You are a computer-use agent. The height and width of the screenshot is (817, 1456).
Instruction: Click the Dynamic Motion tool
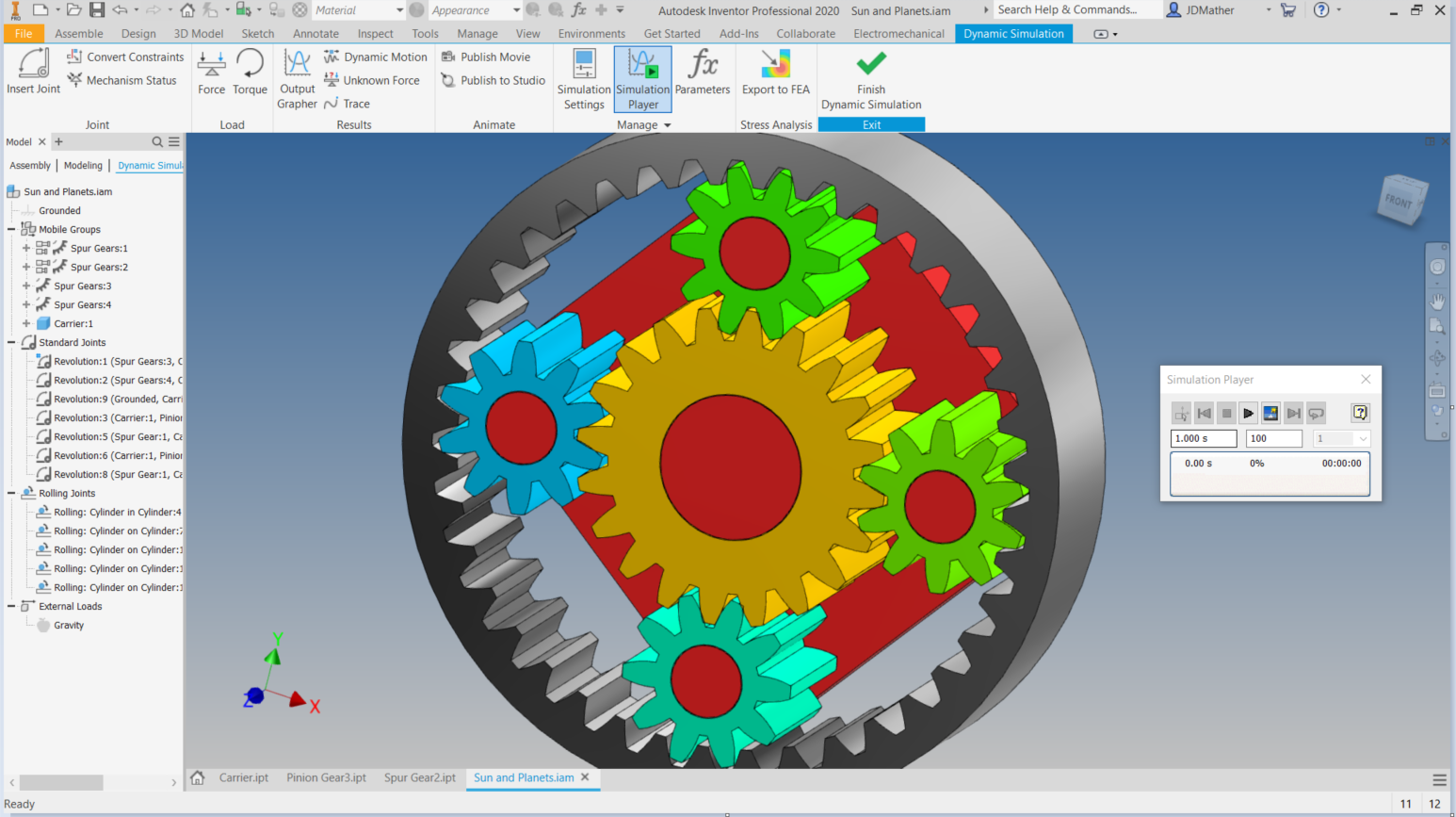click(376, 57)
